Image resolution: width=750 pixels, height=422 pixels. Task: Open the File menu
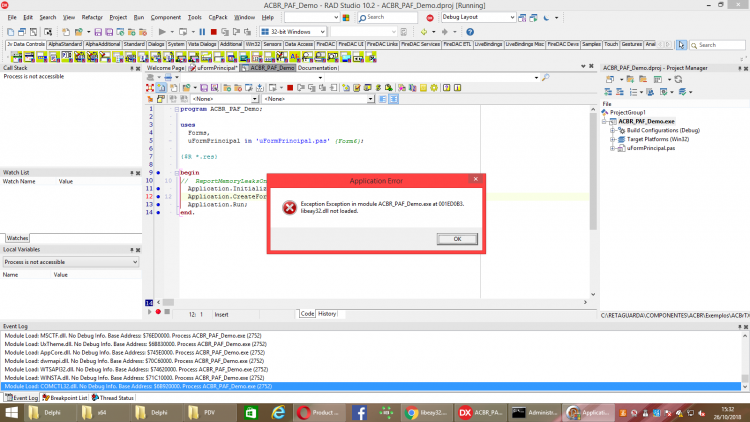(12, 17)
